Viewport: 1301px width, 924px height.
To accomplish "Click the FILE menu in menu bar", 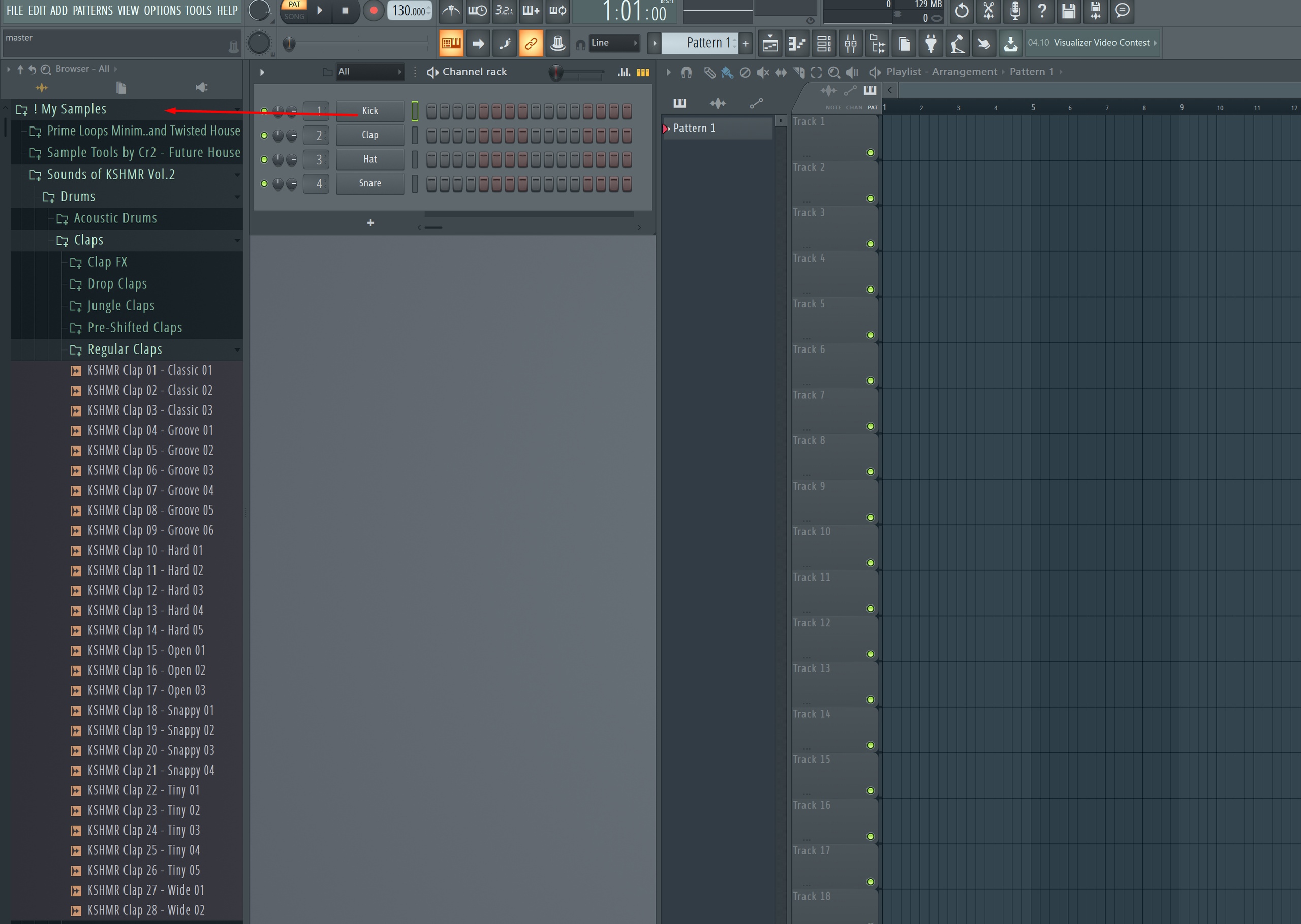I will [13, 10].
